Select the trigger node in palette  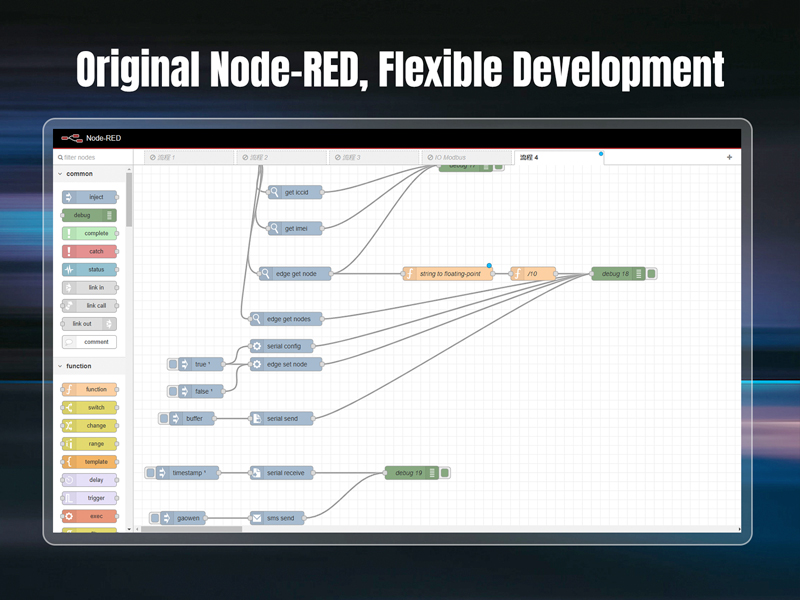click(x=90, y=498)
